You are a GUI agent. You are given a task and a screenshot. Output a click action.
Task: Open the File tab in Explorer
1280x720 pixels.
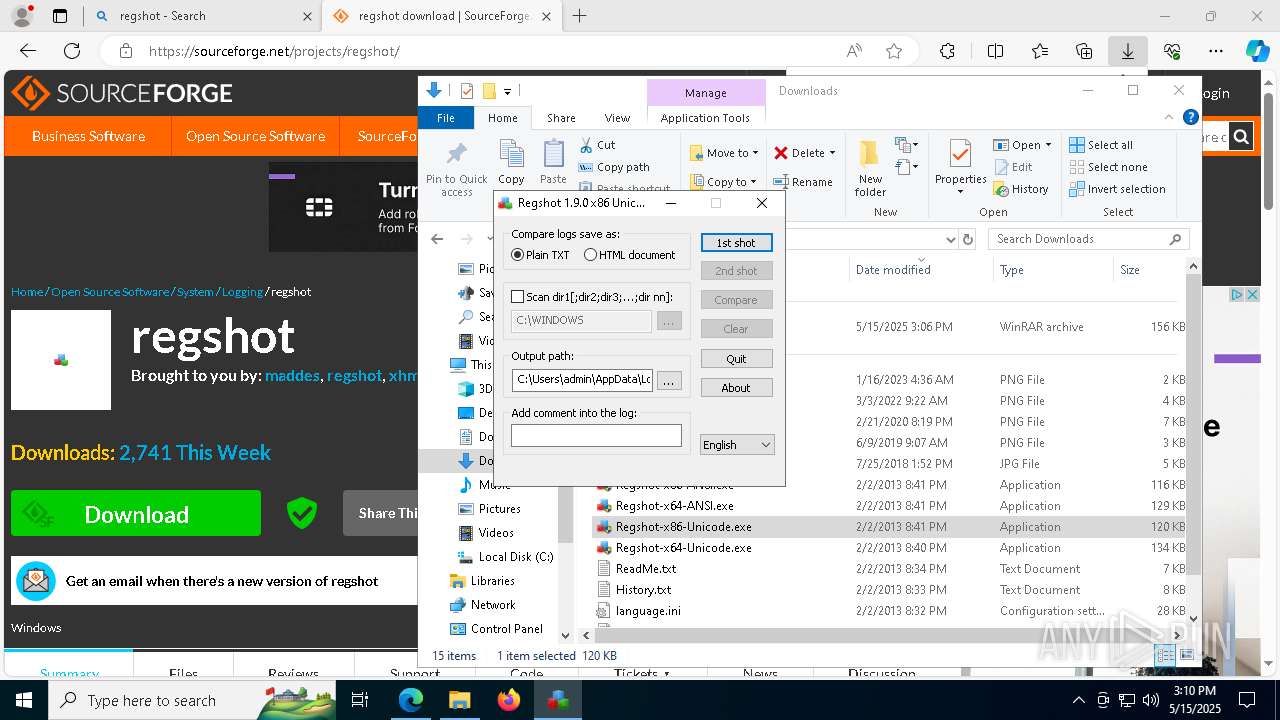click(446, 118)
